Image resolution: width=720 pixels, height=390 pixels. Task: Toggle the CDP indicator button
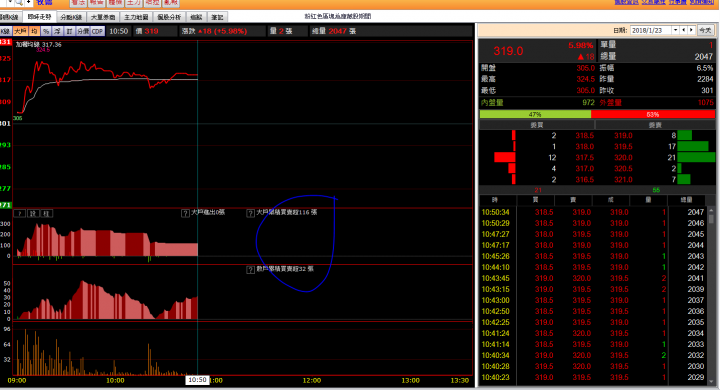tap(97, 31)
